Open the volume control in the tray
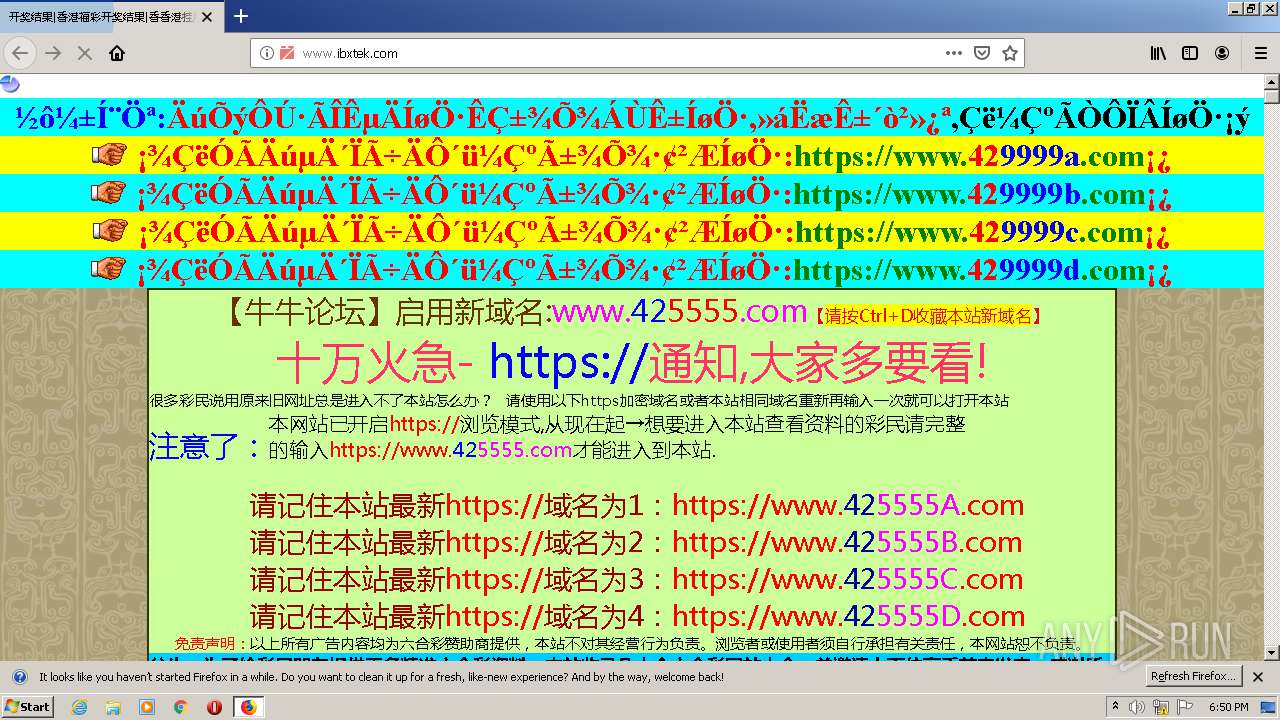 (1139, 707)
